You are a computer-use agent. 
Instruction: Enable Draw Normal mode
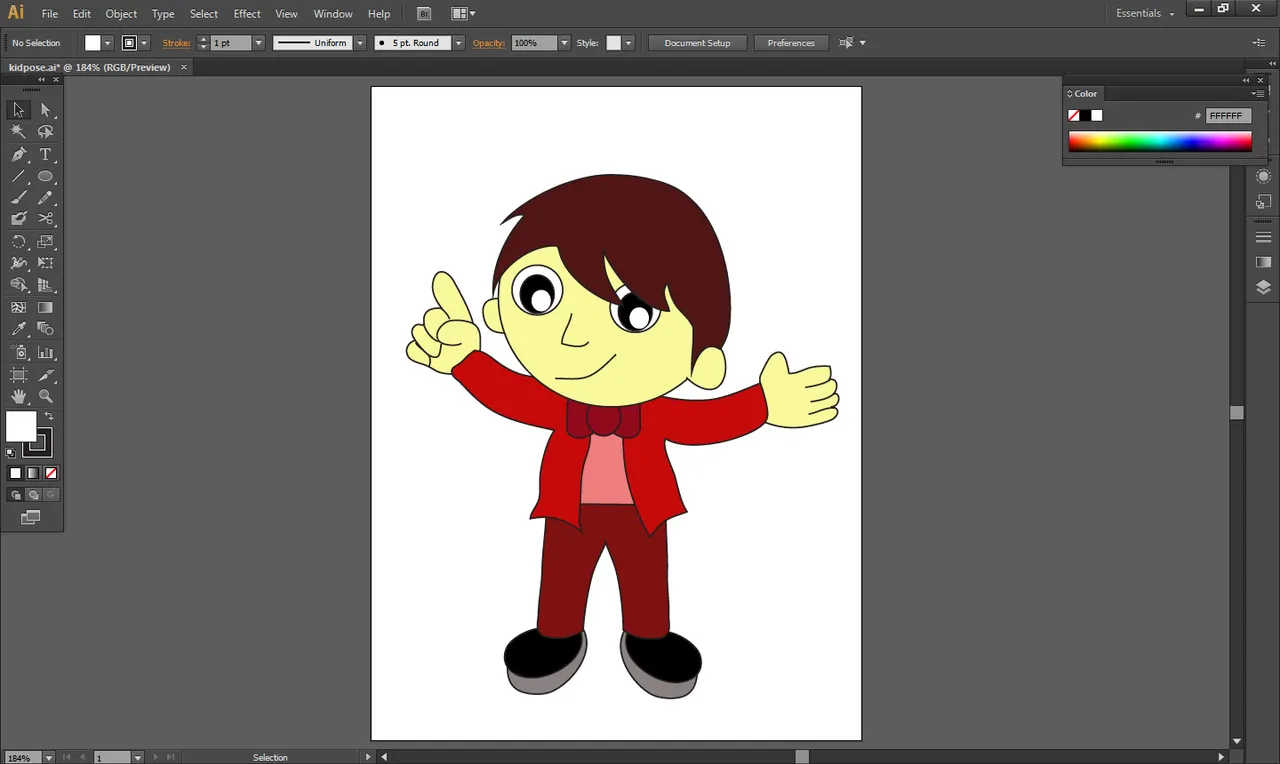tap(15, 495)
